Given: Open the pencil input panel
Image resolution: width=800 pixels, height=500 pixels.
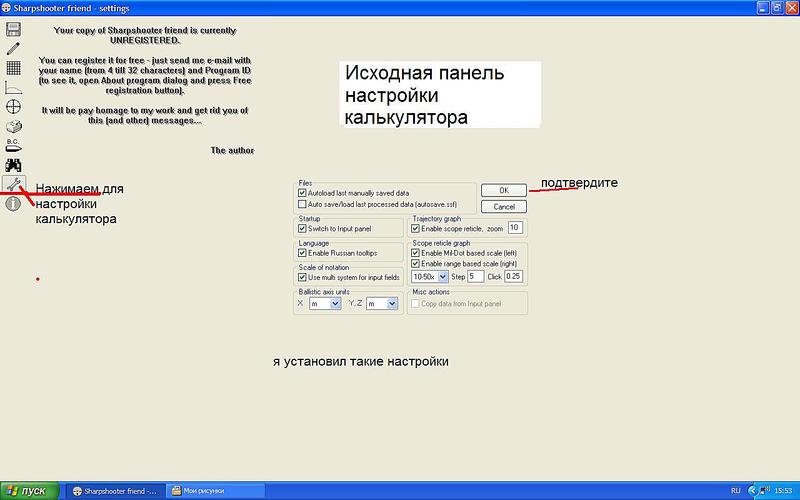Looking at the screenshot, I should tap(13, 48).
